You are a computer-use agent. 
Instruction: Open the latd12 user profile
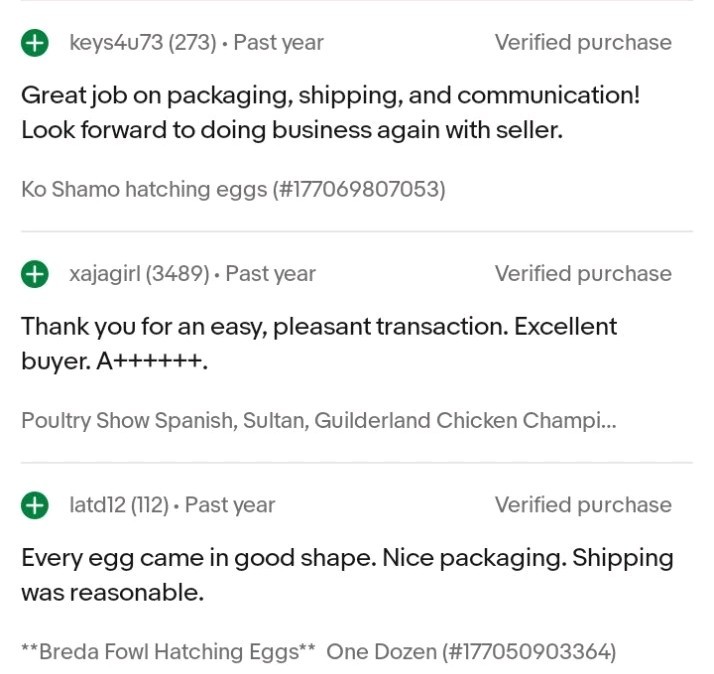tap(97, 505)
